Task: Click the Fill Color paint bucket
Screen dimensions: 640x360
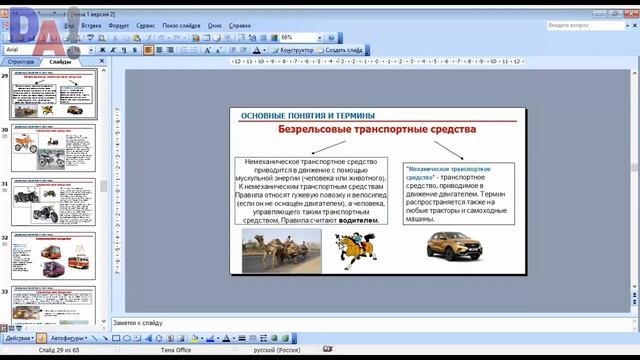Action: tap(195, 338)
